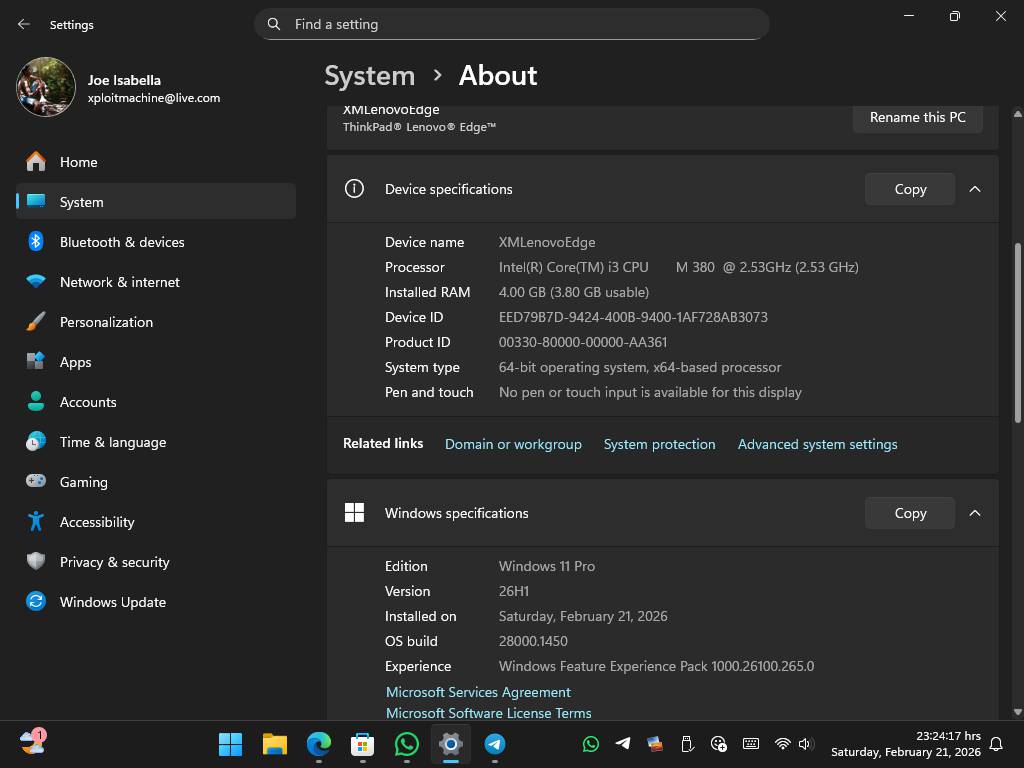Click the Joe Isabella profile picture

pos(46,87)
